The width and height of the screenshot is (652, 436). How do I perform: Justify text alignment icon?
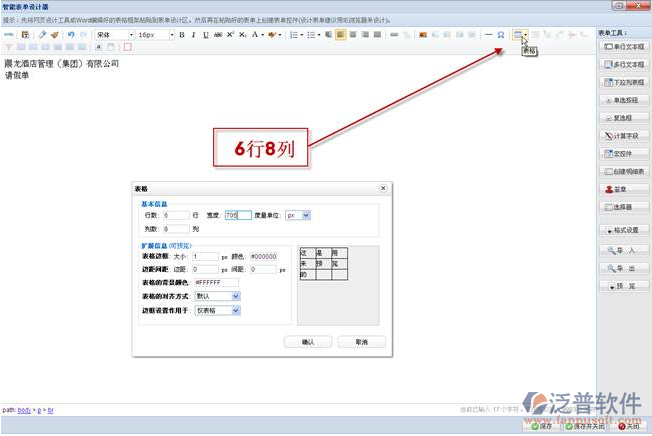click(x=377, y=35)
